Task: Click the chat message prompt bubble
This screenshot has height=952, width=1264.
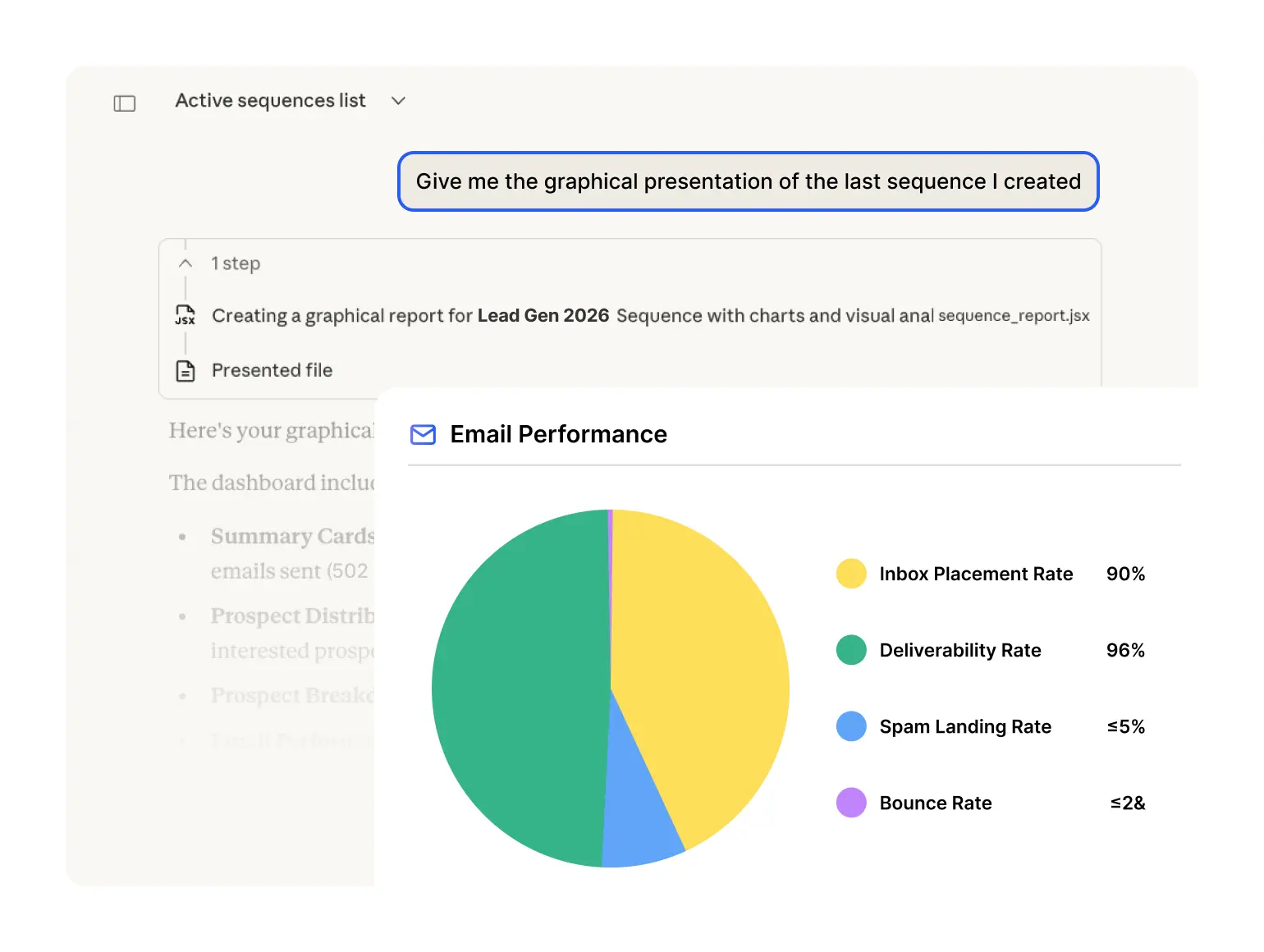Action: pyautogui.click(x=748, y=181)
